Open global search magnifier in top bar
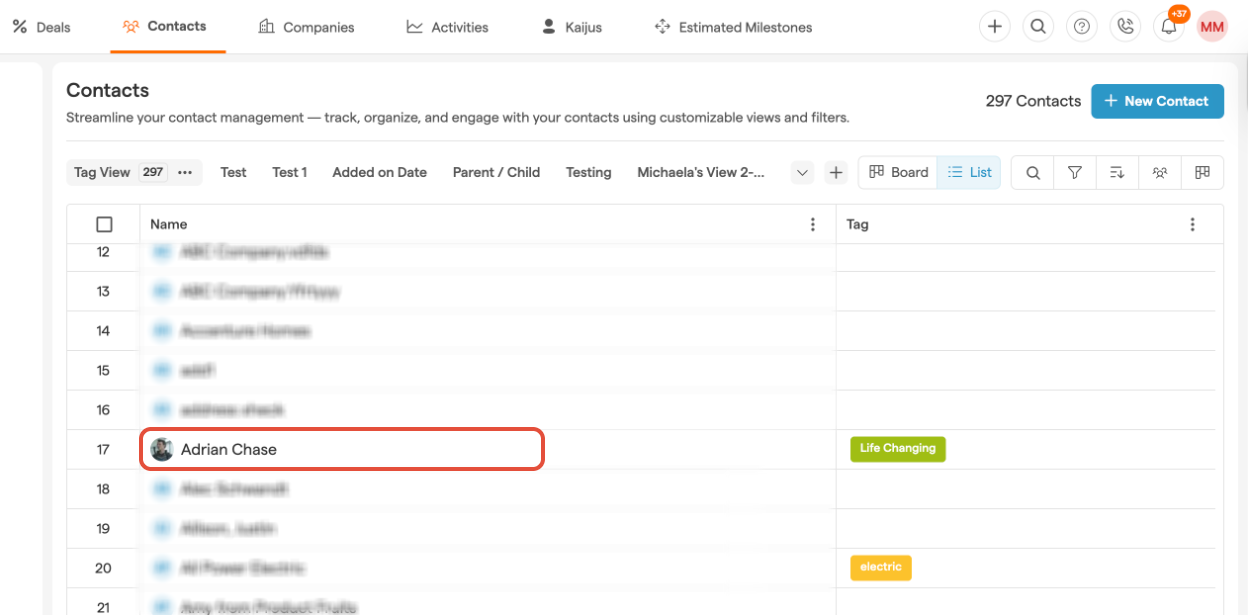The image size is (1248, 615). click(x=1038, y=27)
